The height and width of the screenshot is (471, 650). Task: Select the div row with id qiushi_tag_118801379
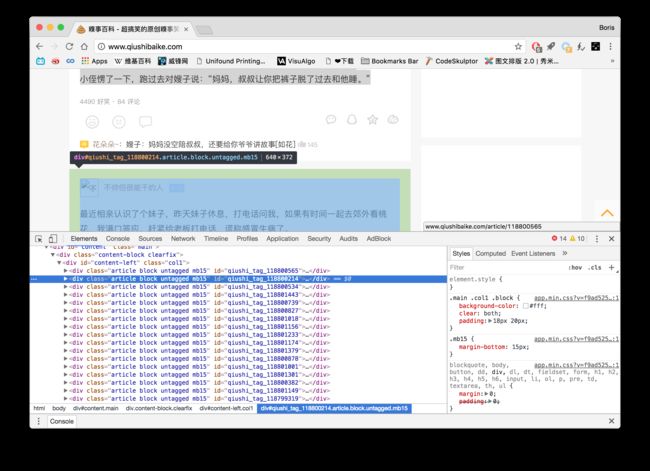tap(238, 351)
